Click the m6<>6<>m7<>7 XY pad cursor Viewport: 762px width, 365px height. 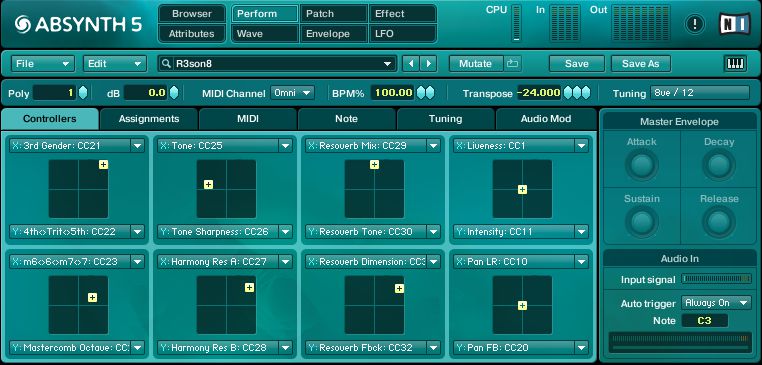point(92,297)
